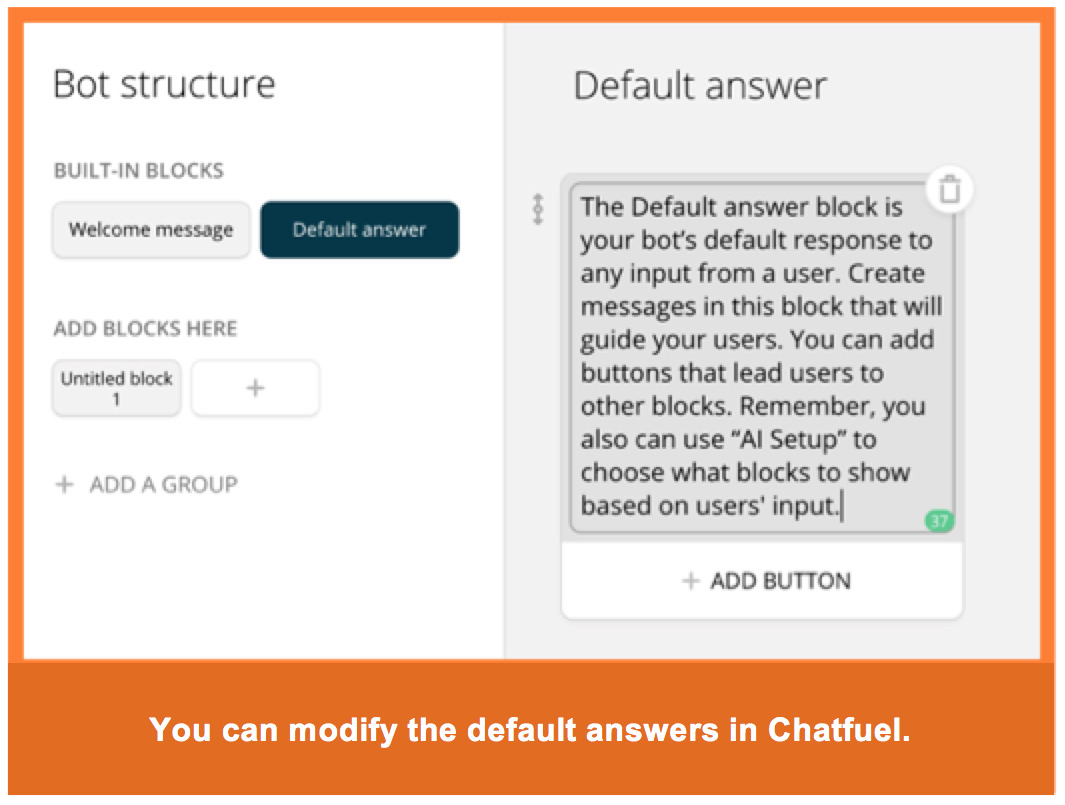This screenshot has width=1065, height=805.
Task: Click the orange Chatfuel caption text
Action: [530, 730]
